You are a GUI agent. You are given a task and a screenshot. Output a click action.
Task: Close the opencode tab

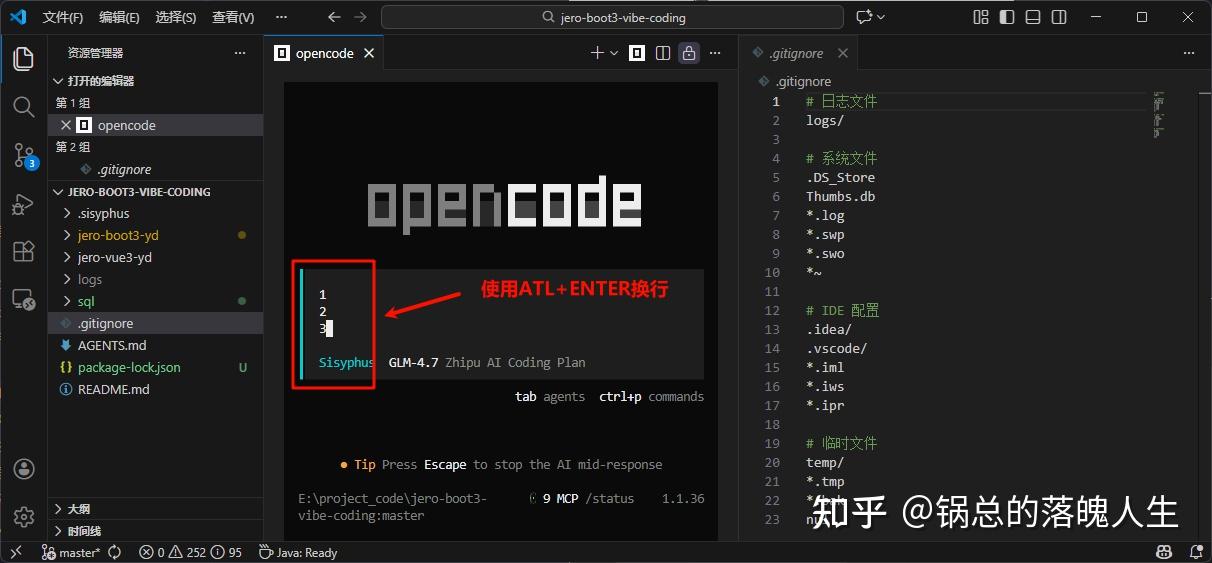(369, 53)
